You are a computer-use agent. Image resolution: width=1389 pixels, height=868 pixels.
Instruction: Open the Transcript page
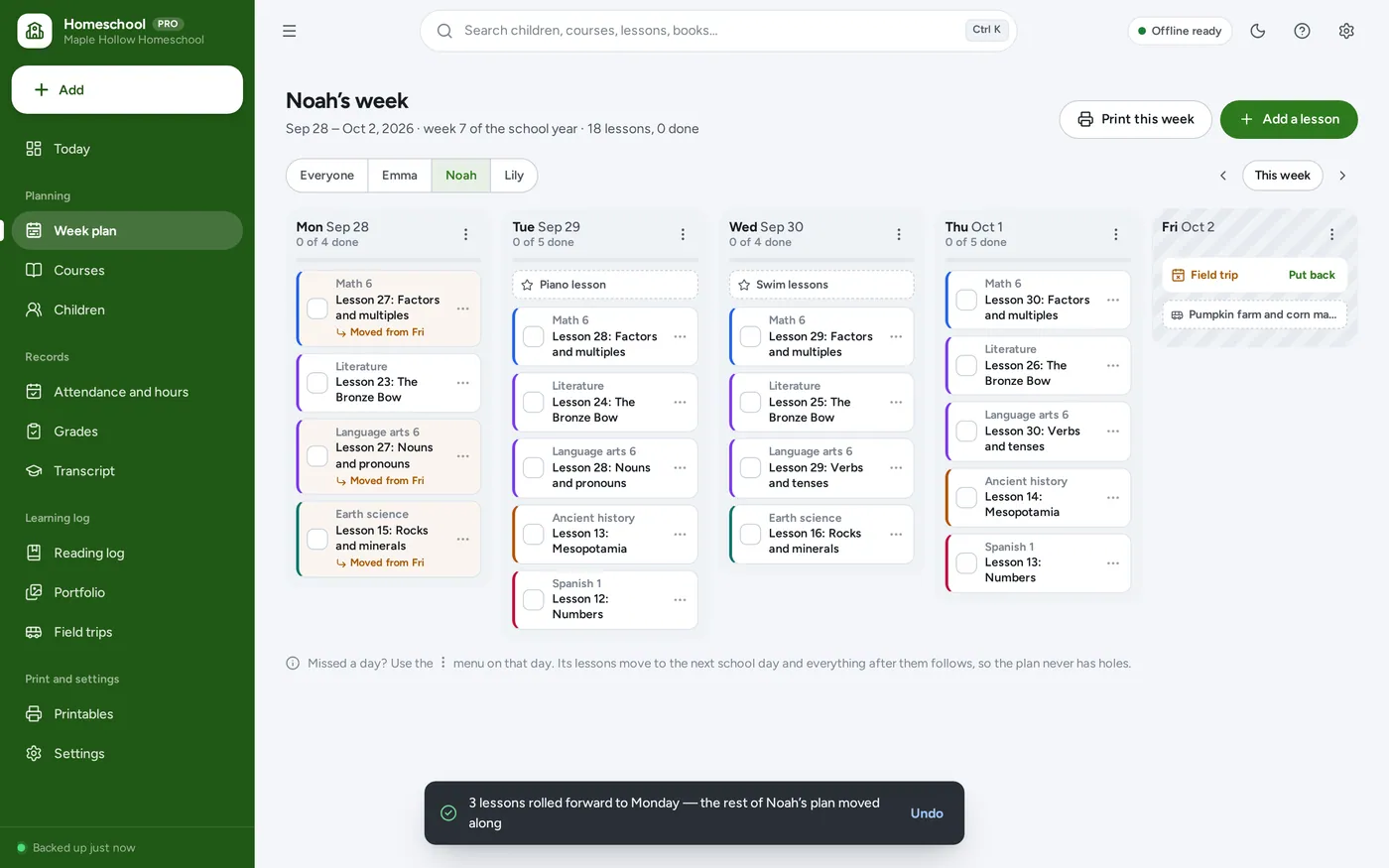tap(127, 471)
